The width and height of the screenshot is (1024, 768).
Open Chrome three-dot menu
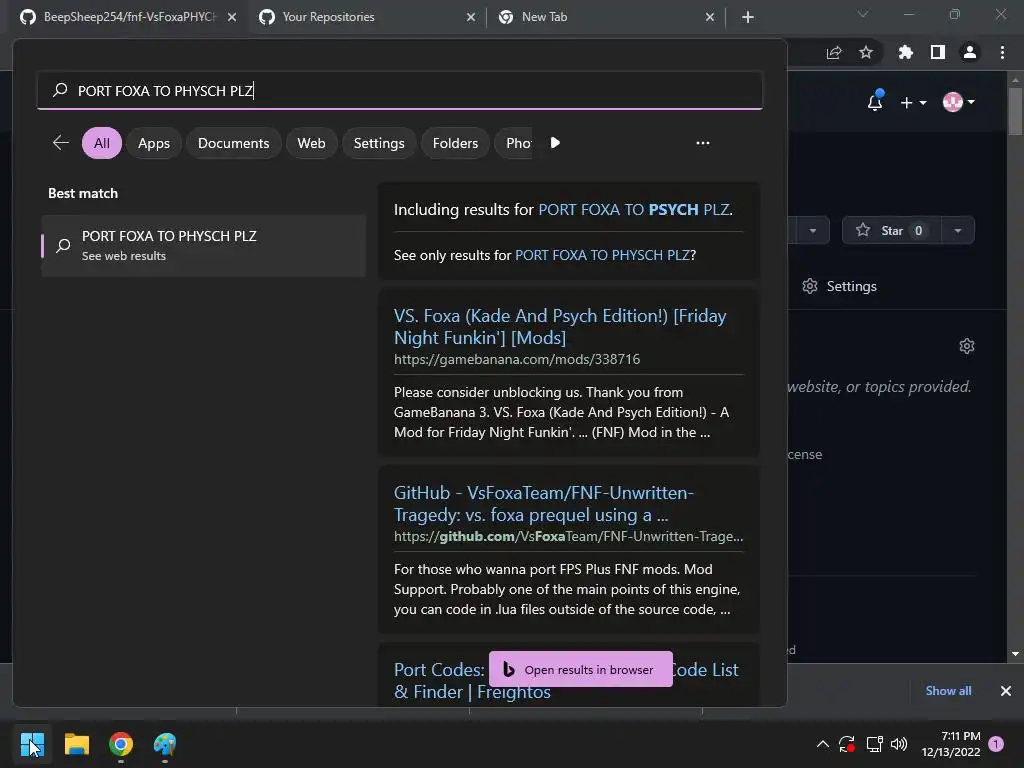[x=1002, y=52]
